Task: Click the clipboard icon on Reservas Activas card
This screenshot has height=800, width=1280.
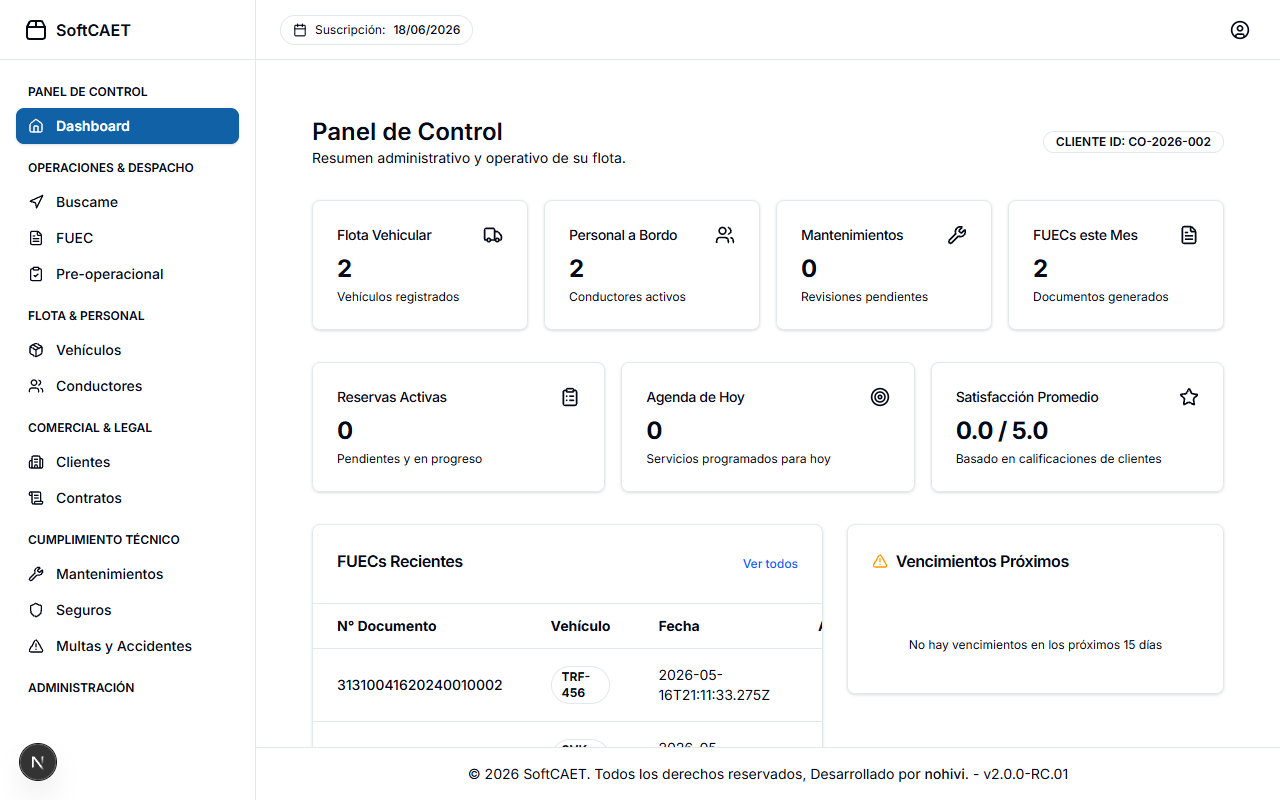Action: click(x=570, y=397)
